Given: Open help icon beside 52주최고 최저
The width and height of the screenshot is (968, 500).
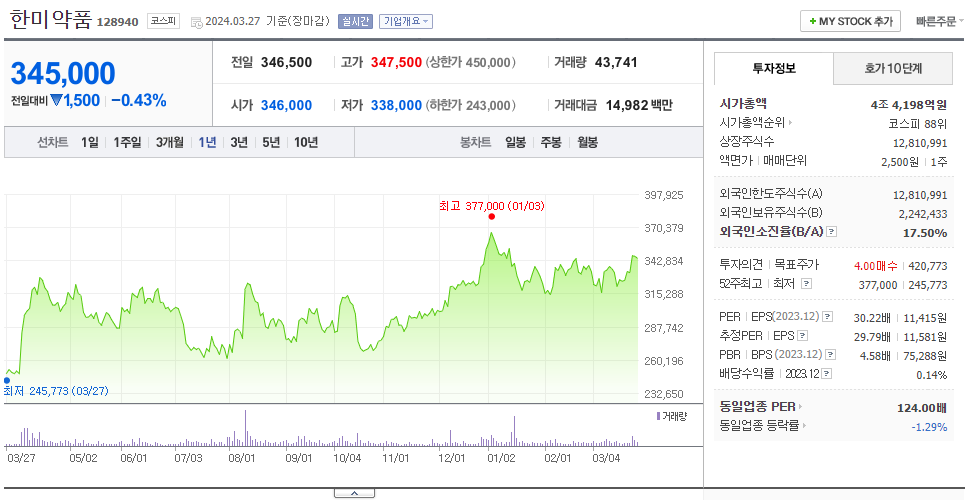Looking at the screenshot, I should [806, 284].
